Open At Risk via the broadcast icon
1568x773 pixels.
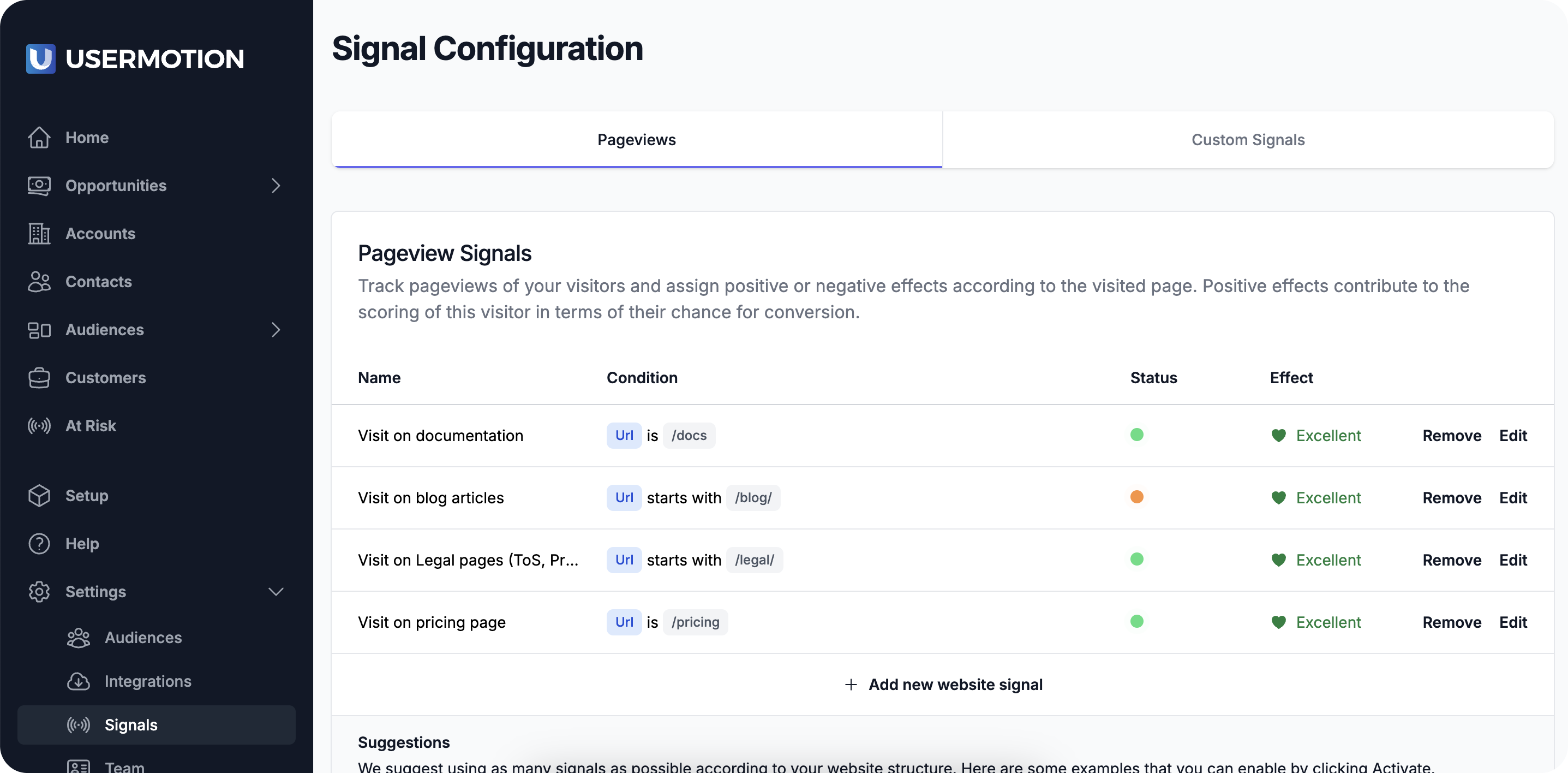(x=39, y=426)
